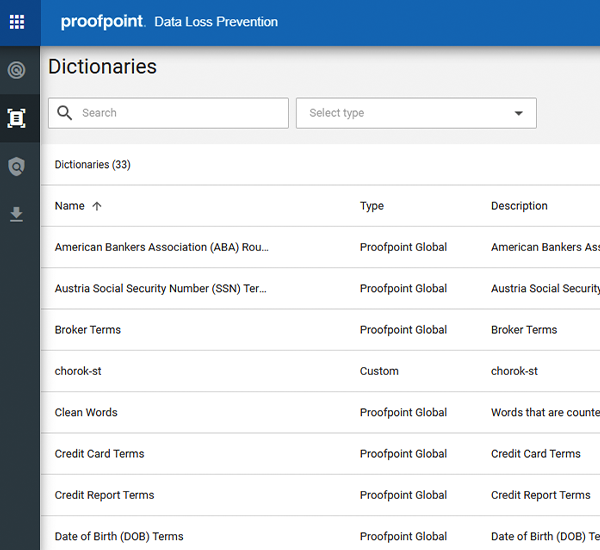Open the email at-sign sidebar icon
This screenshot has width=600, height=550.
pyautogui.click(x=16, y=70)
